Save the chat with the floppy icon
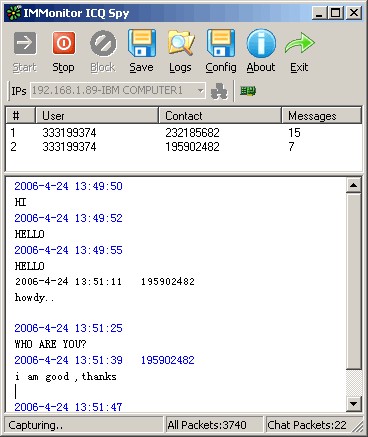Viewport: 368px width, 437px height. (142, 43)
